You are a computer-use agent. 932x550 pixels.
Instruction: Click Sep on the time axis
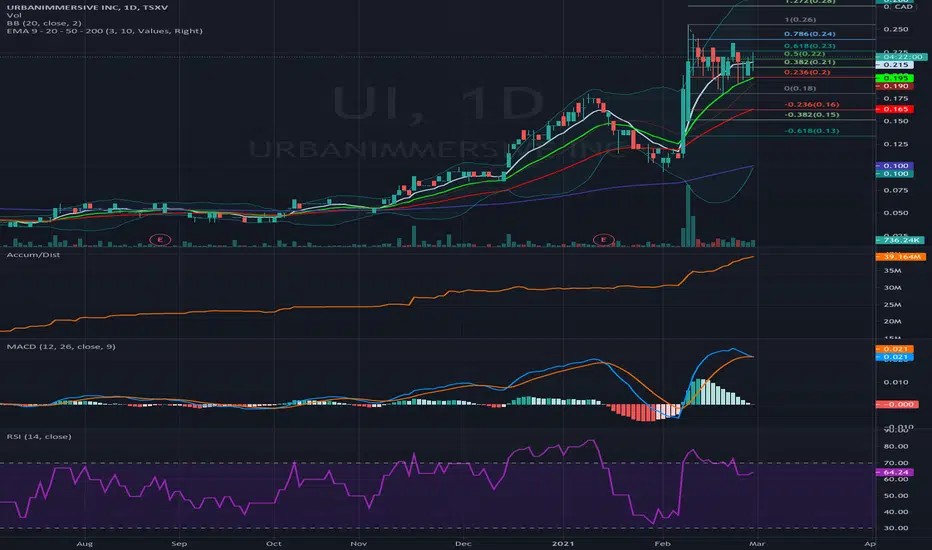click(179, 543)
